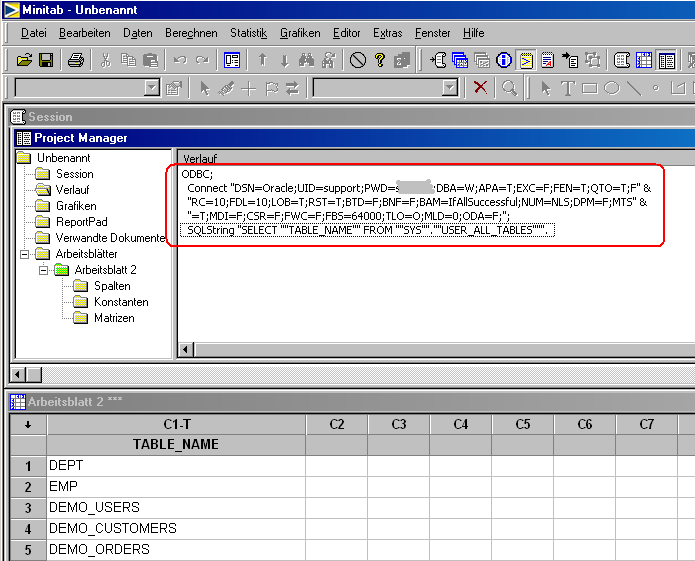The image size is (695, 561).
Task: Open the Datei menu
Action: coord(34,33)
